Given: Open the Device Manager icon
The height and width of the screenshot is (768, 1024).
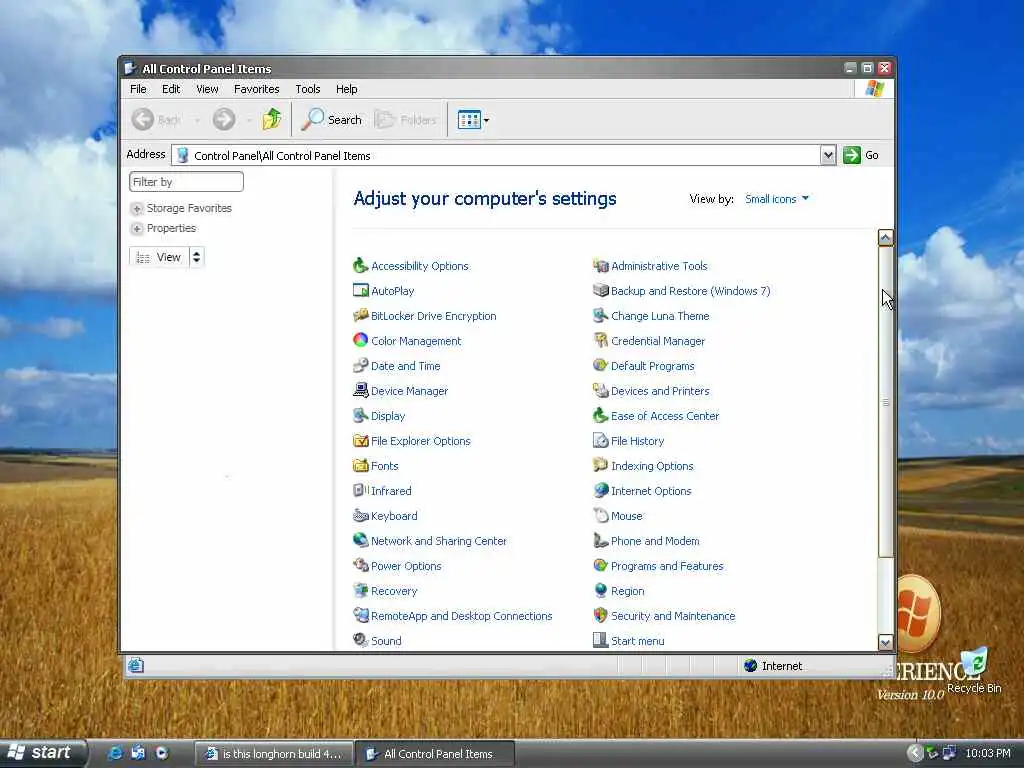Looking at the screenshot, I should tap(360, 391).
